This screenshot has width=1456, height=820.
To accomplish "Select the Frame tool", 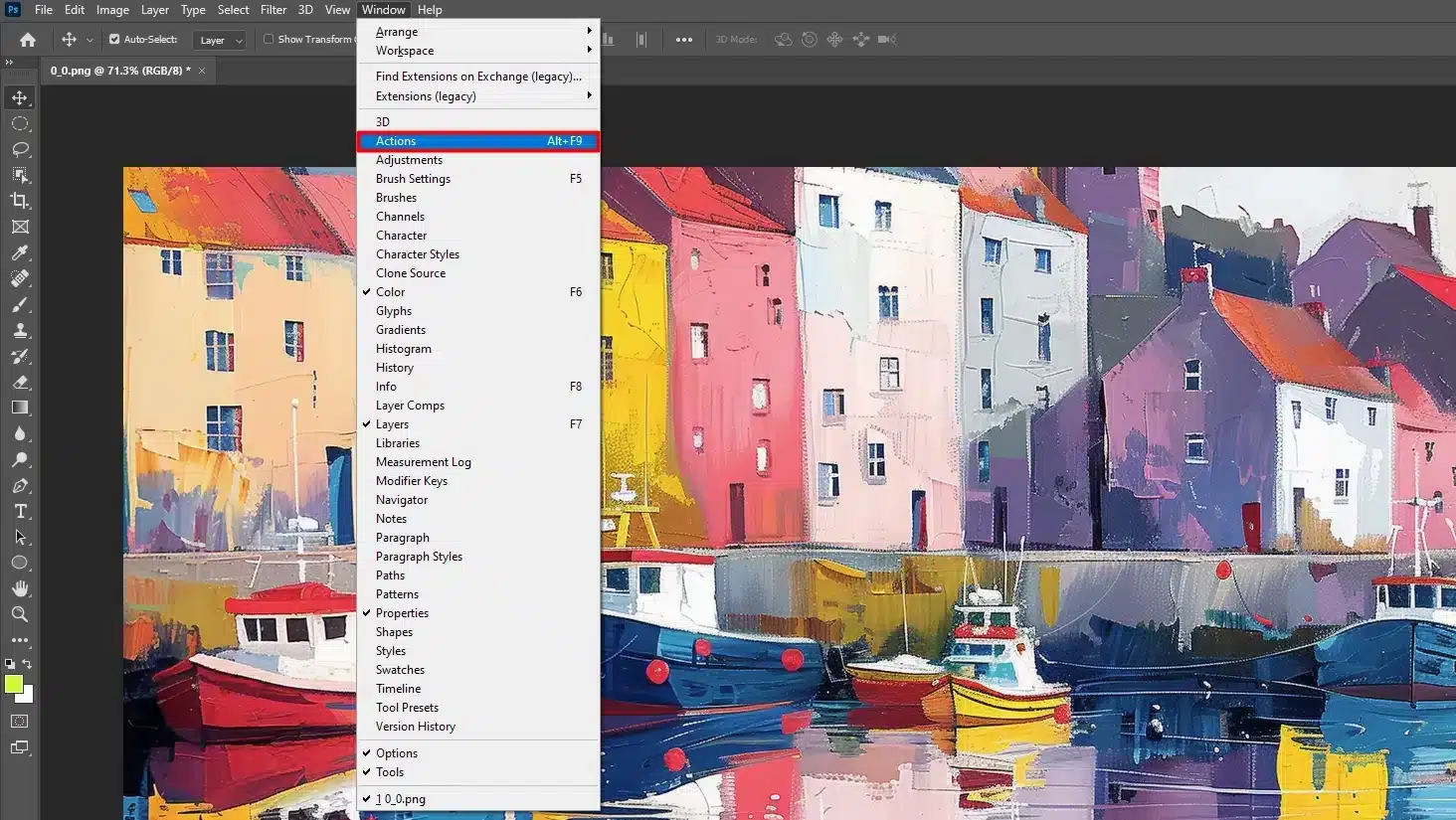I will coord(20,227).
